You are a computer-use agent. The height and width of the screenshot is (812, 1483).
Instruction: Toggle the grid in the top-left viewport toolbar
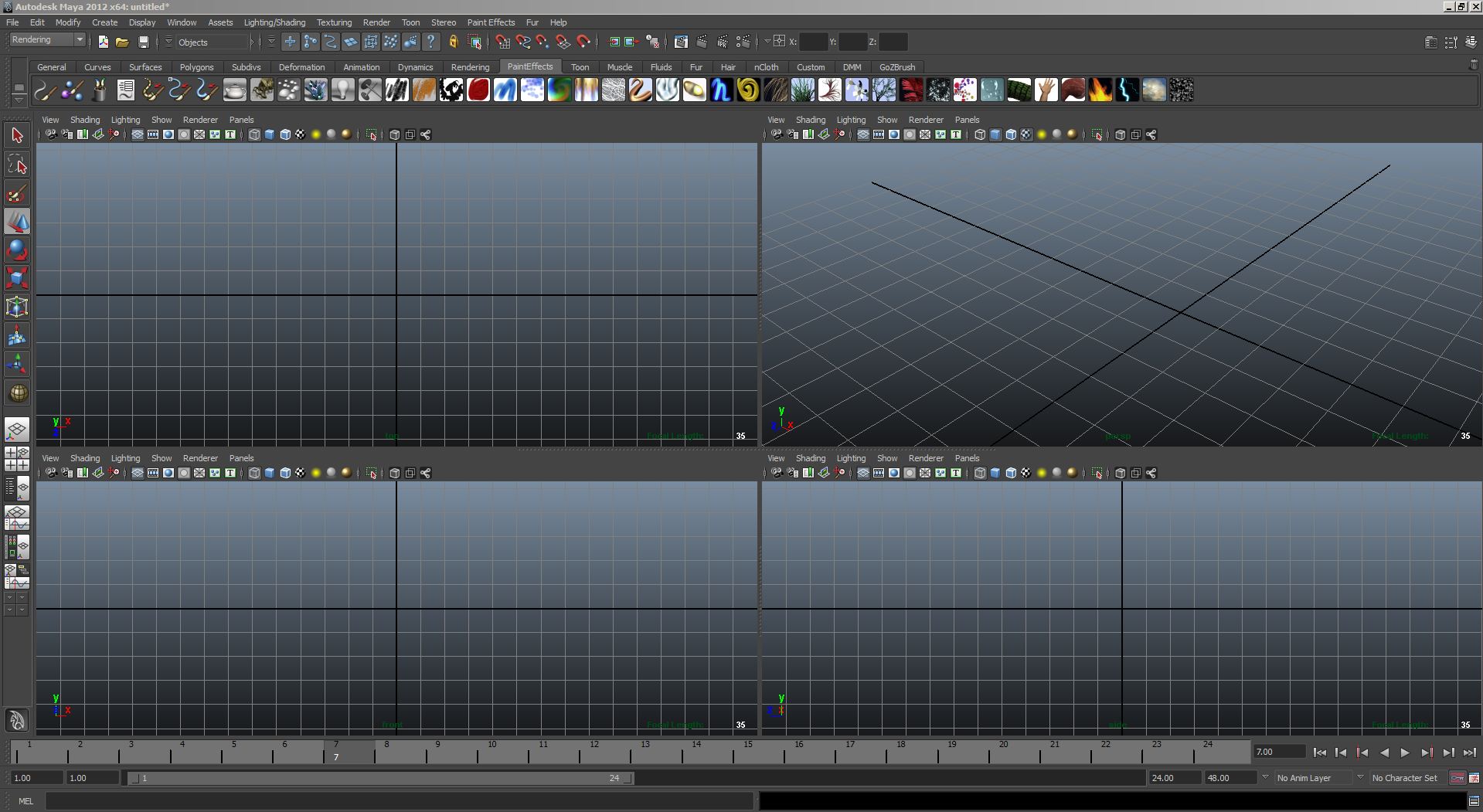[x=138, y=135]
